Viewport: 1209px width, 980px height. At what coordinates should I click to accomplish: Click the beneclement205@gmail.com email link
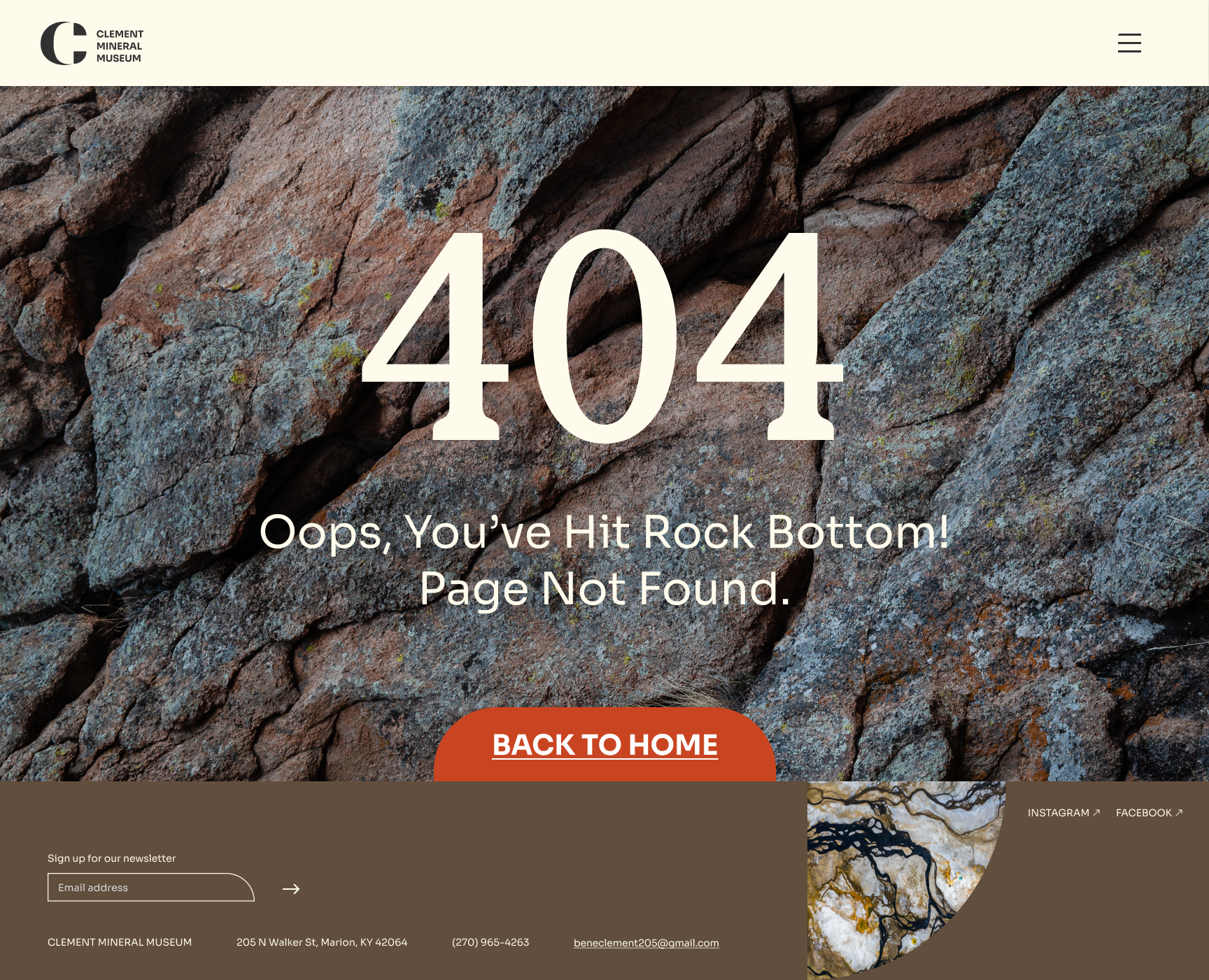click(646, 943)
